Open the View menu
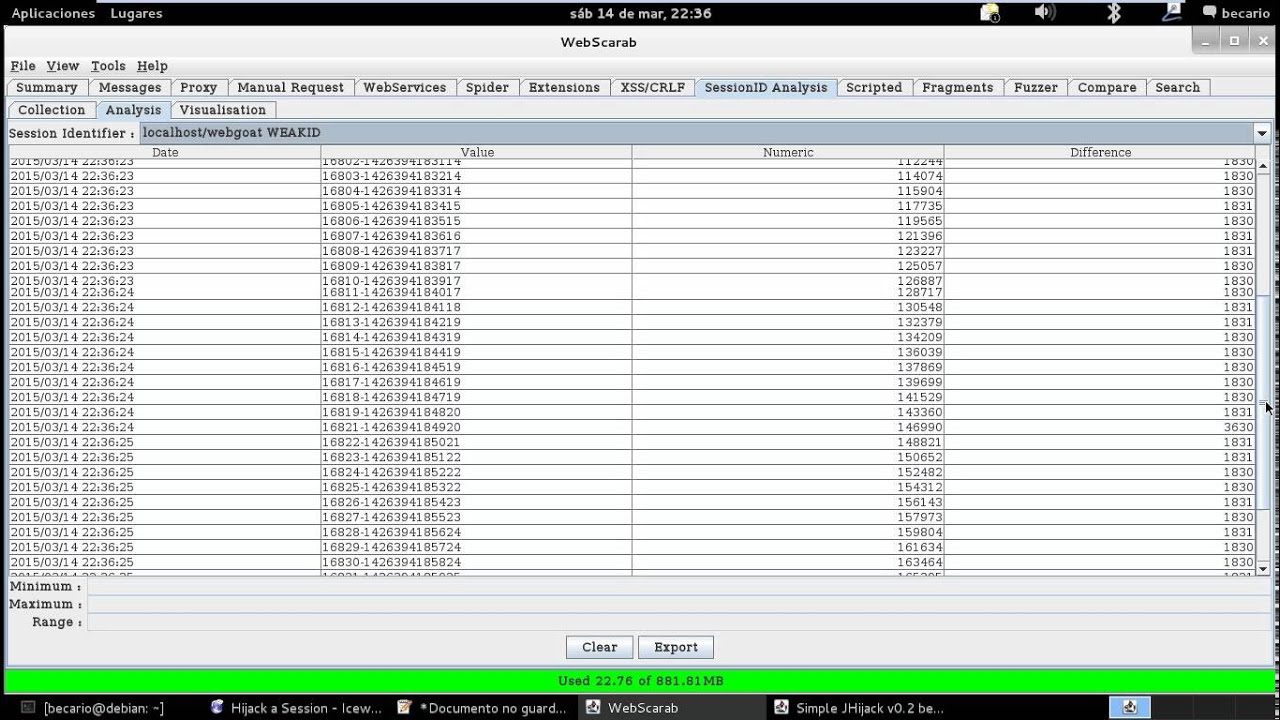1280x720 pixels. (x=62, y=66)
